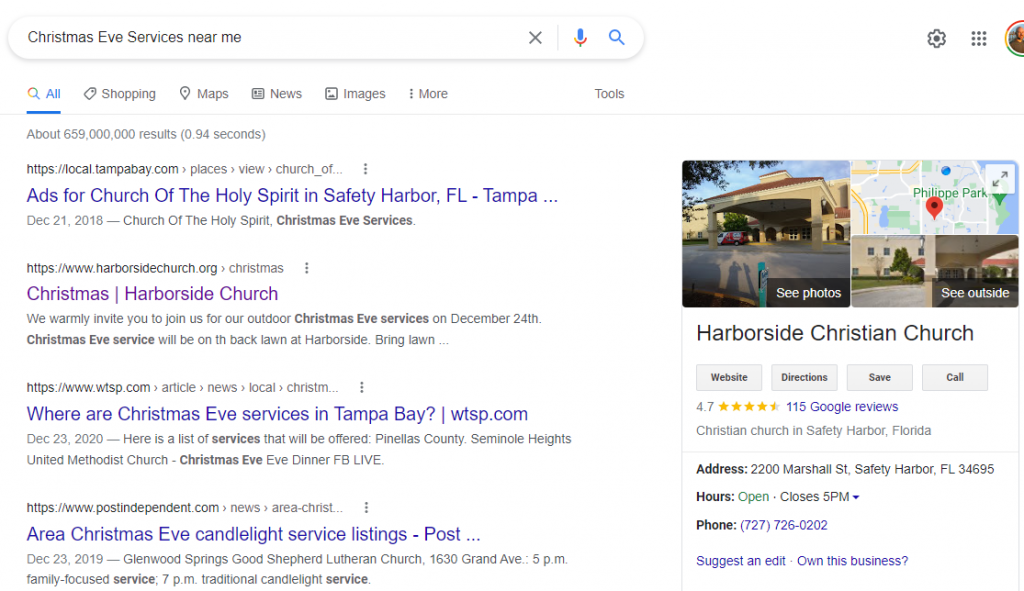Click the Call button in the knowledge panel
The width and height of the screenshot is (1024, 591).
(955, 377)
